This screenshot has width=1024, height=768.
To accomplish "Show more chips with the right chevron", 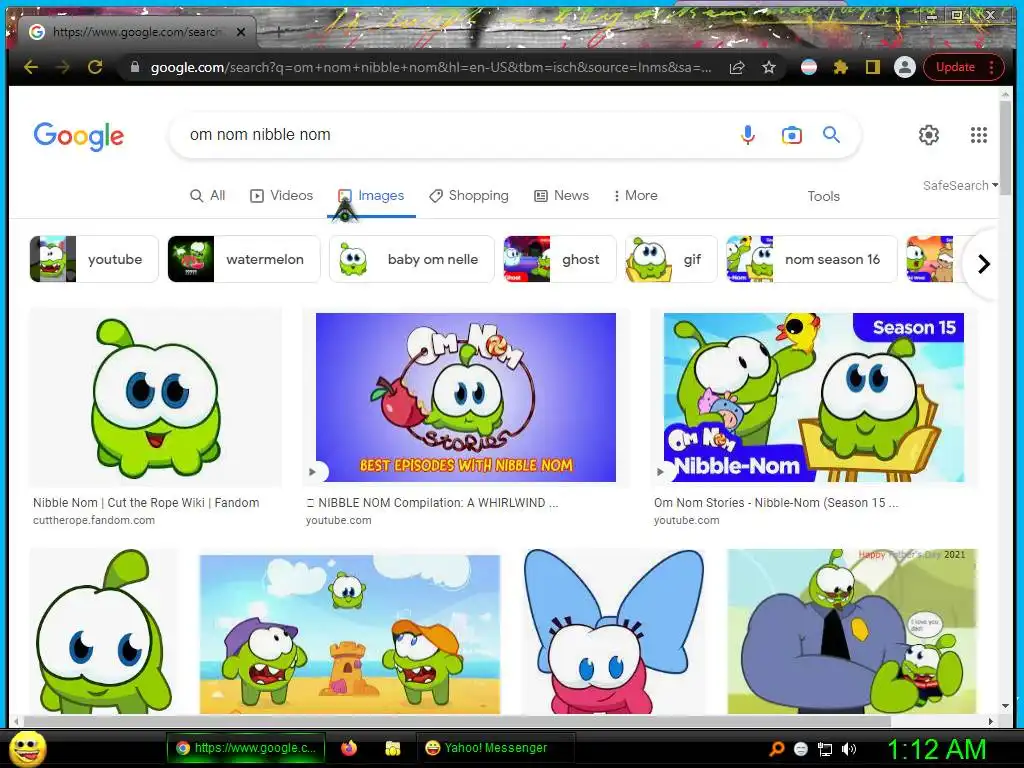I will (984, 264).
